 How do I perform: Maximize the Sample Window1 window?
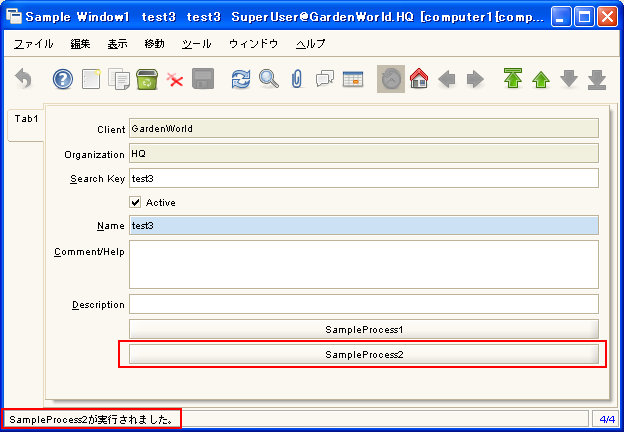[584, 16]
